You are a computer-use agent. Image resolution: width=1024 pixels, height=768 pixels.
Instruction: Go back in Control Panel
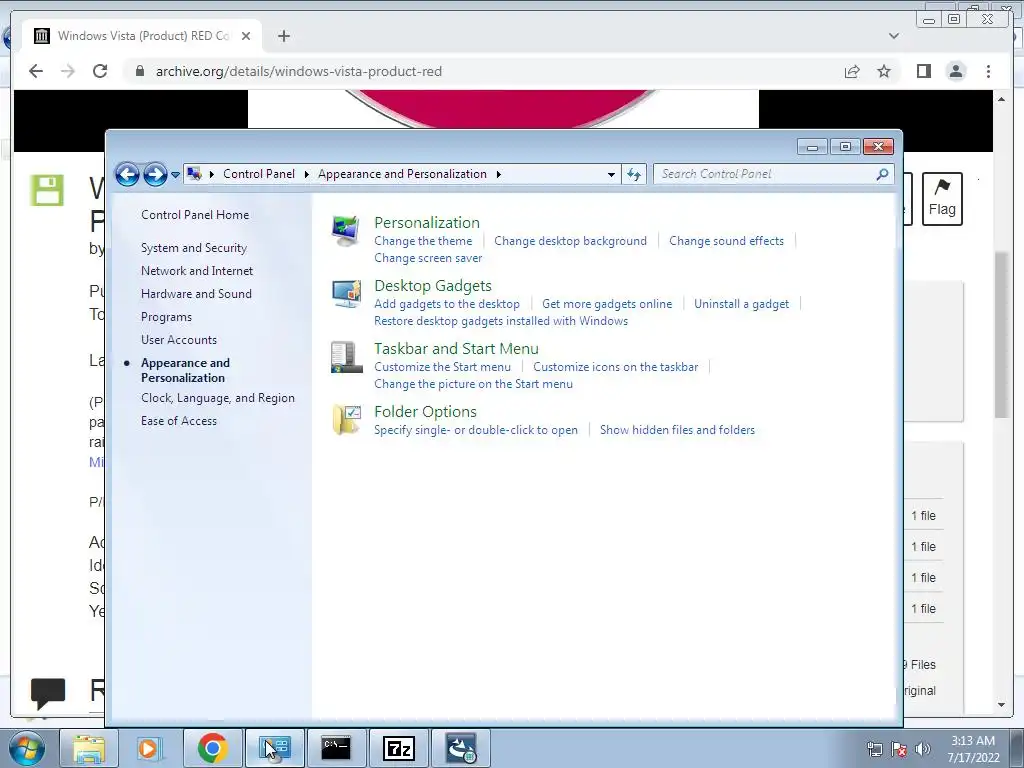pyautogui.click(x=127, y=174)
